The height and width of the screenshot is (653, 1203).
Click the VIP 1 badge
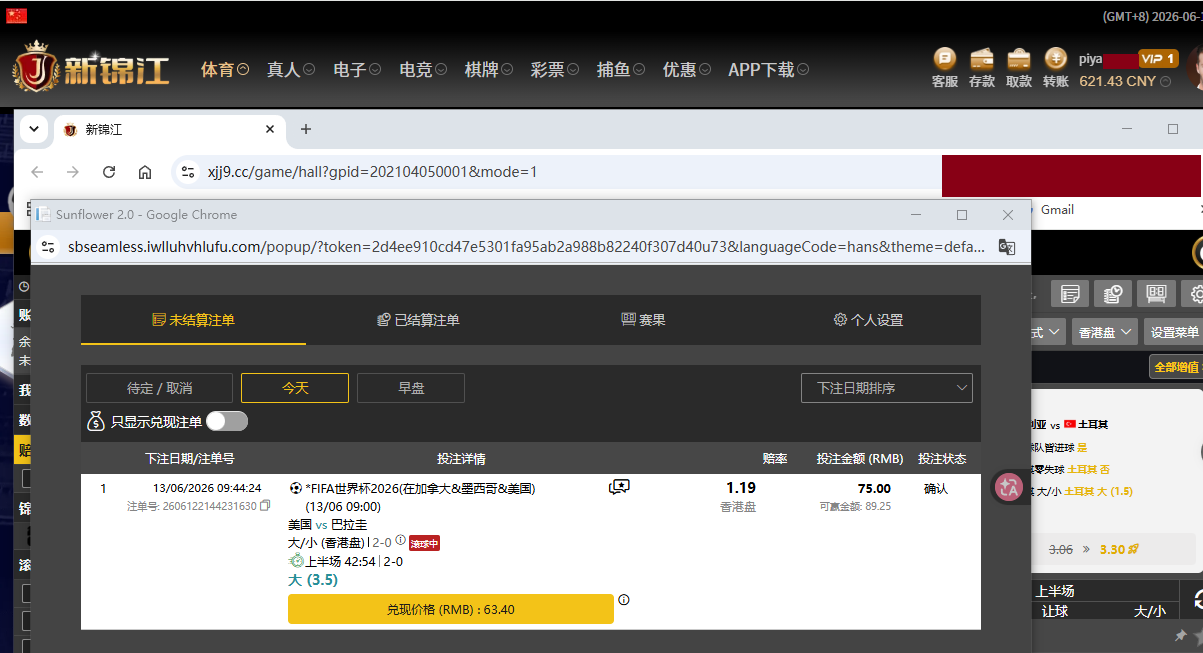point(1158,59)
